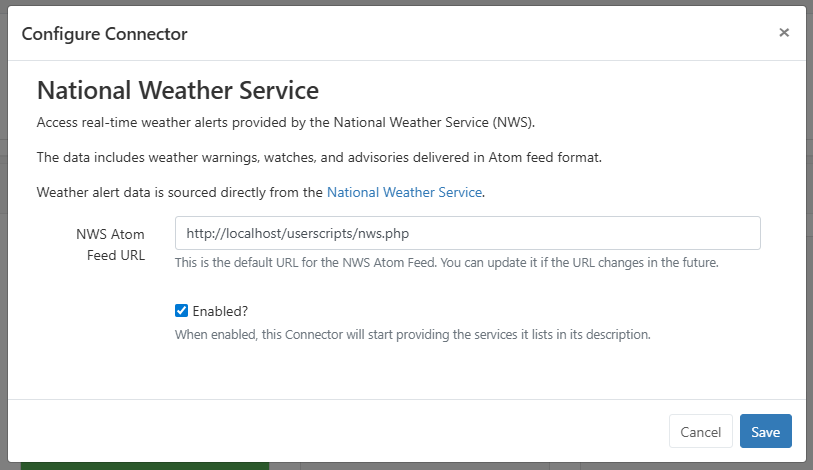
Task: Close the Configure Connector dialog
Action: pos(784,33)
